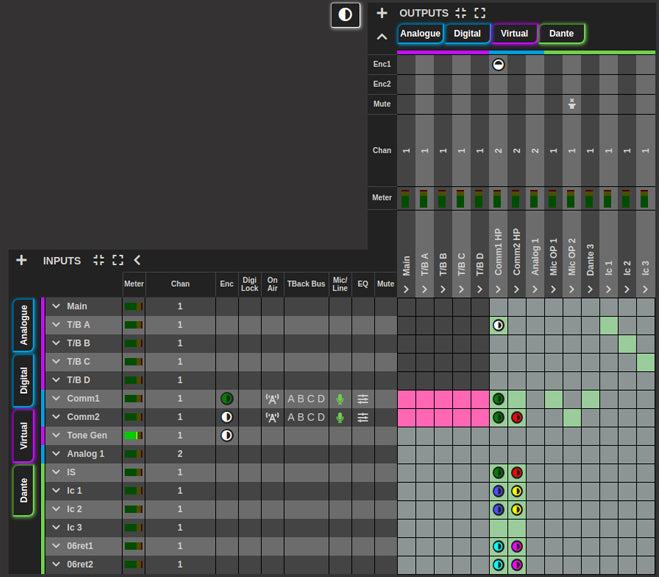Expand the Tone Gen input chevron

(57, 436)
